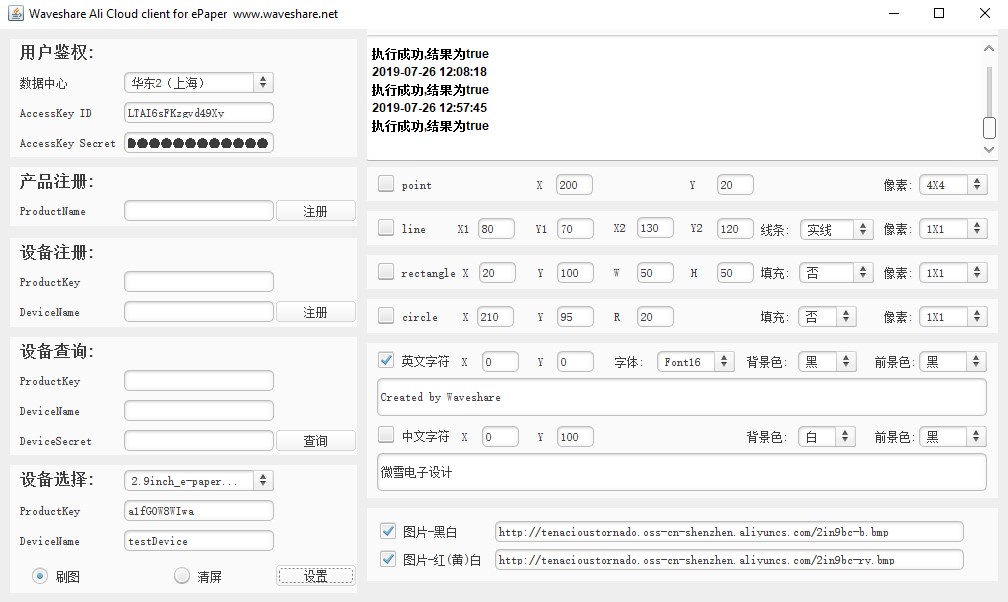Click the log scrollbar up arrow

tap(989, 48)
